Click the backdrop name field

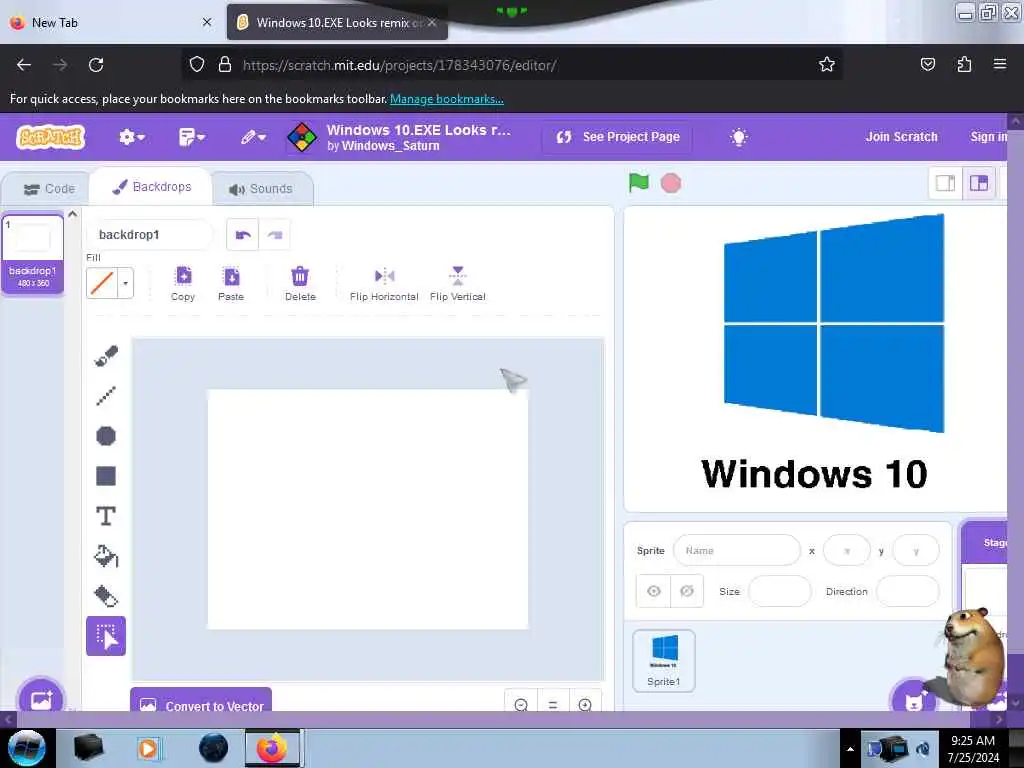(x=150, y=235)
